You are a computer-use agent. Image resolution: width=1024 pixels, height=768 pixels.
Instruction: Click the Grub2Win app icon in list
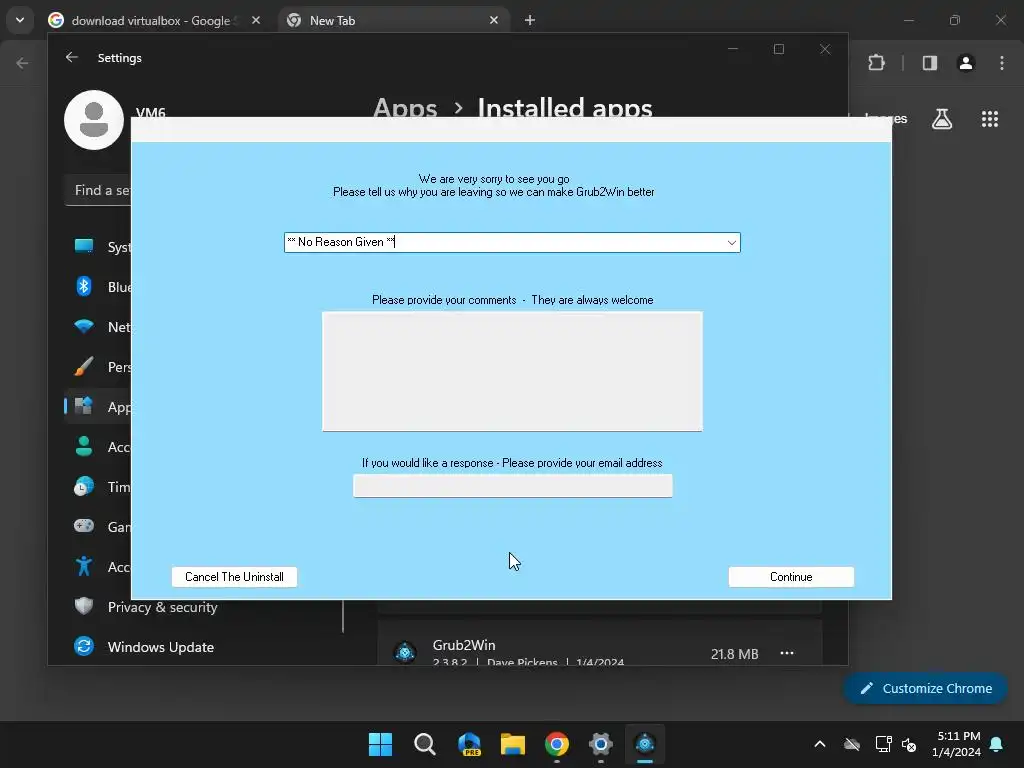[405, 652]
